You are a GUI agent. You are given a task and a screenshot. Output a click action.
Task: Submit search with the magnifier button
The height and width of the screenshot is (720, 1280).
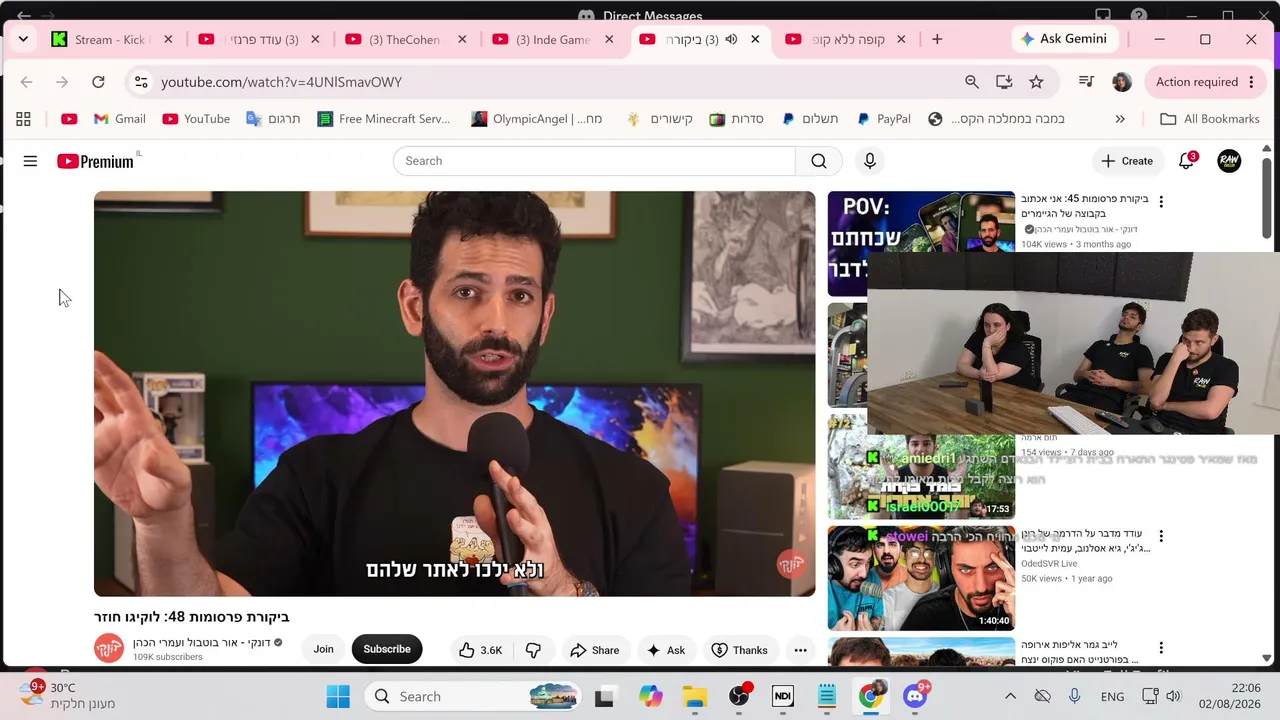point(819,161)
